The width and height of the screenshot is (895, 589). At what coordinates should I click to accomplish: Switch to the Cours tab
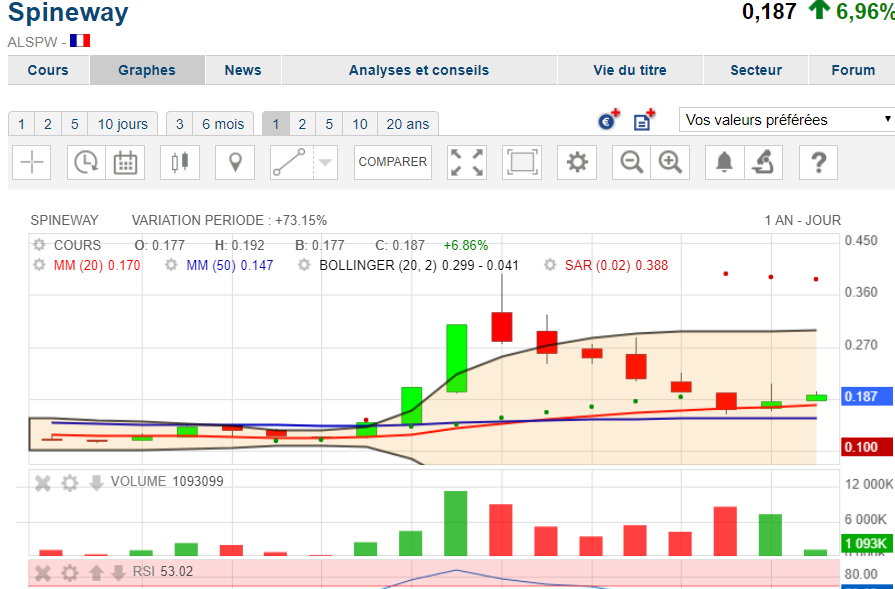pyautogui.click(x=48, y=70)
